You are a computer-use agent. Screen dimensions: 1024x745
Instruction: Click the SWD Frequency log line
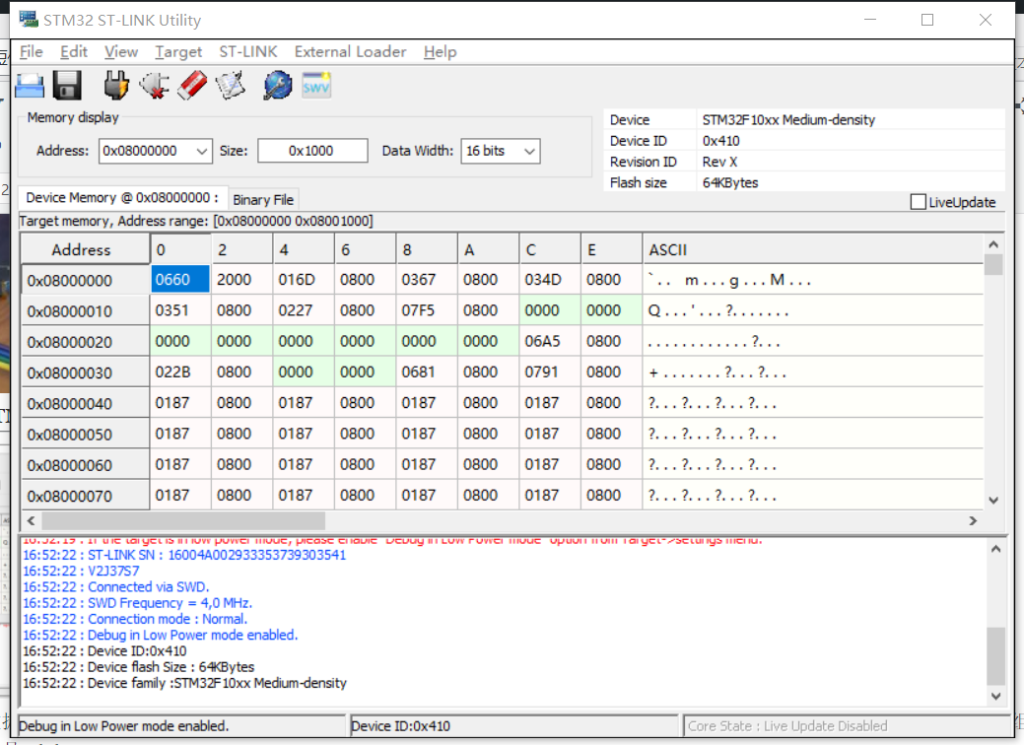coord(138,603)
